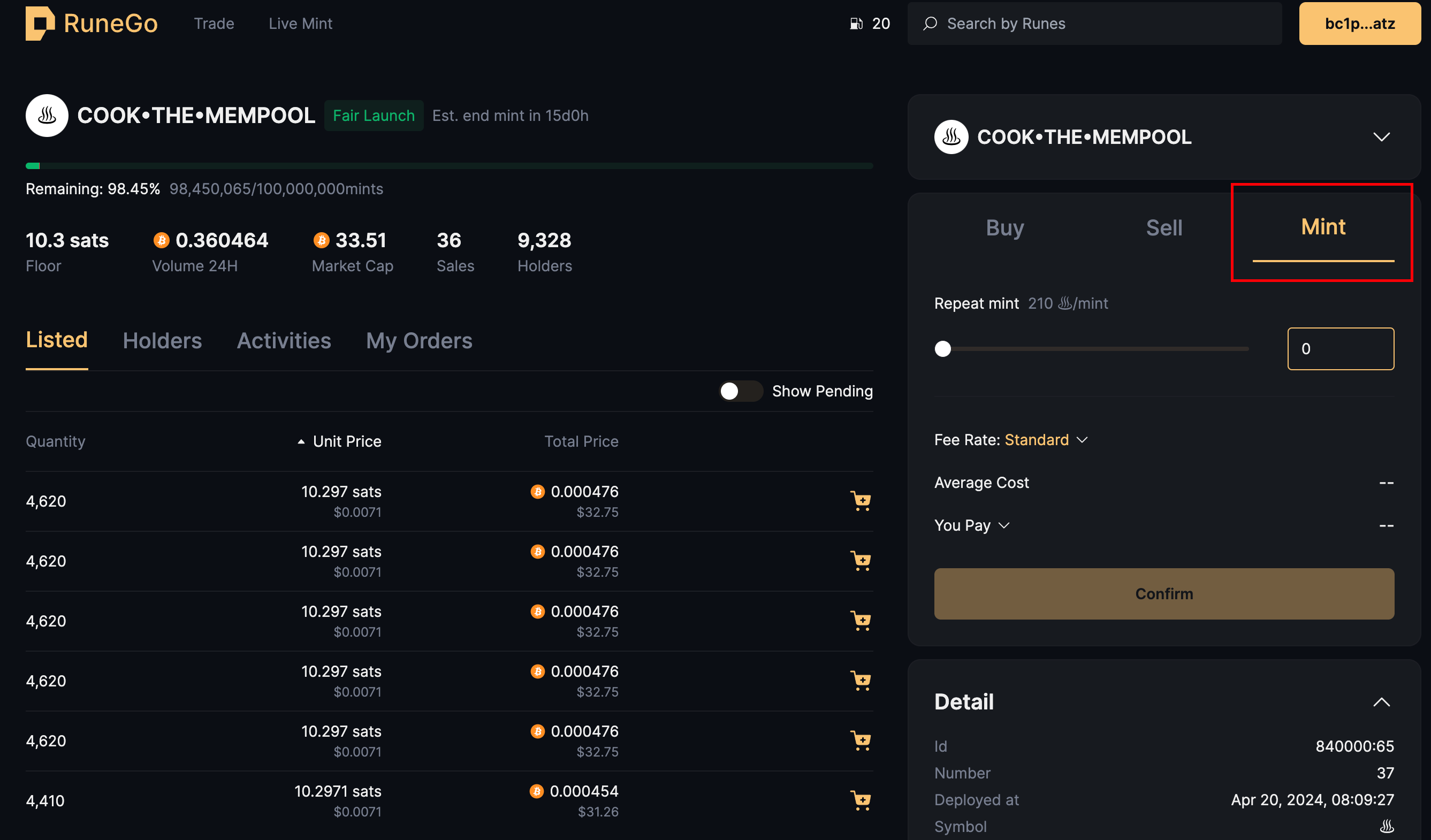Open the Sell tab

pyautogui.click(x=1163, y=227)
